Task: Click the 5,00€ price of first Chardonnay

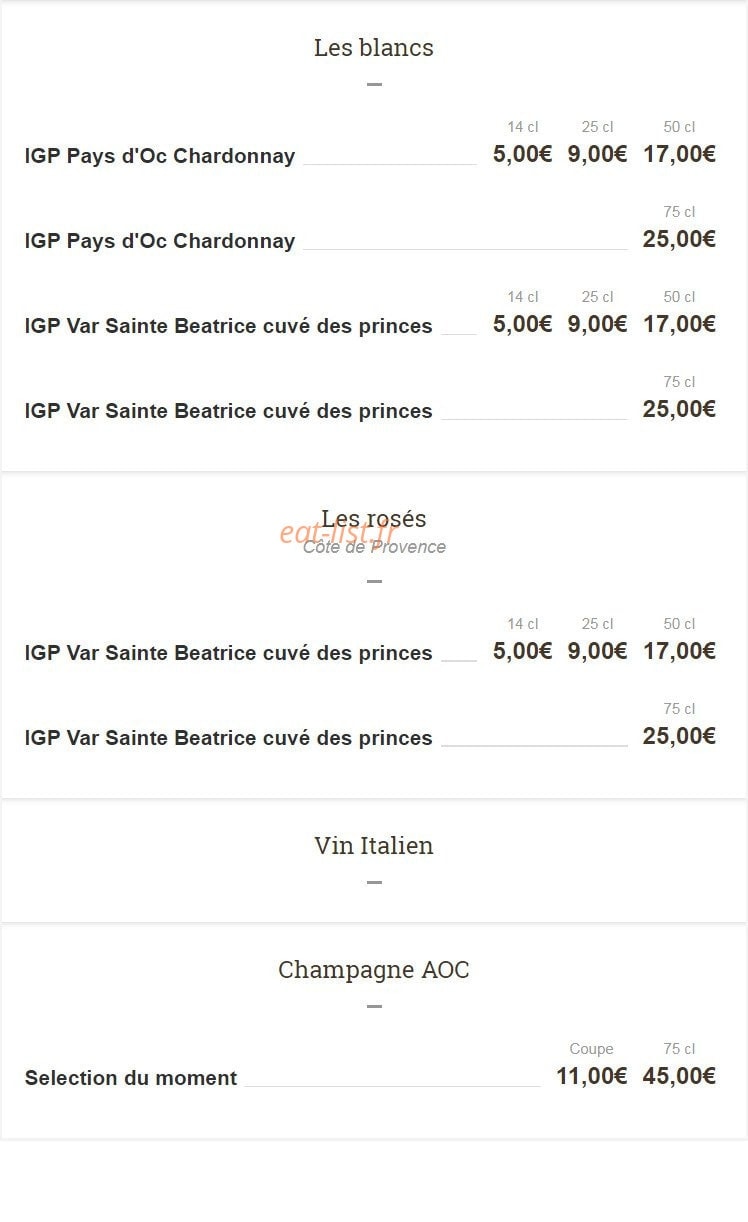Action: [x=523, y=154]
